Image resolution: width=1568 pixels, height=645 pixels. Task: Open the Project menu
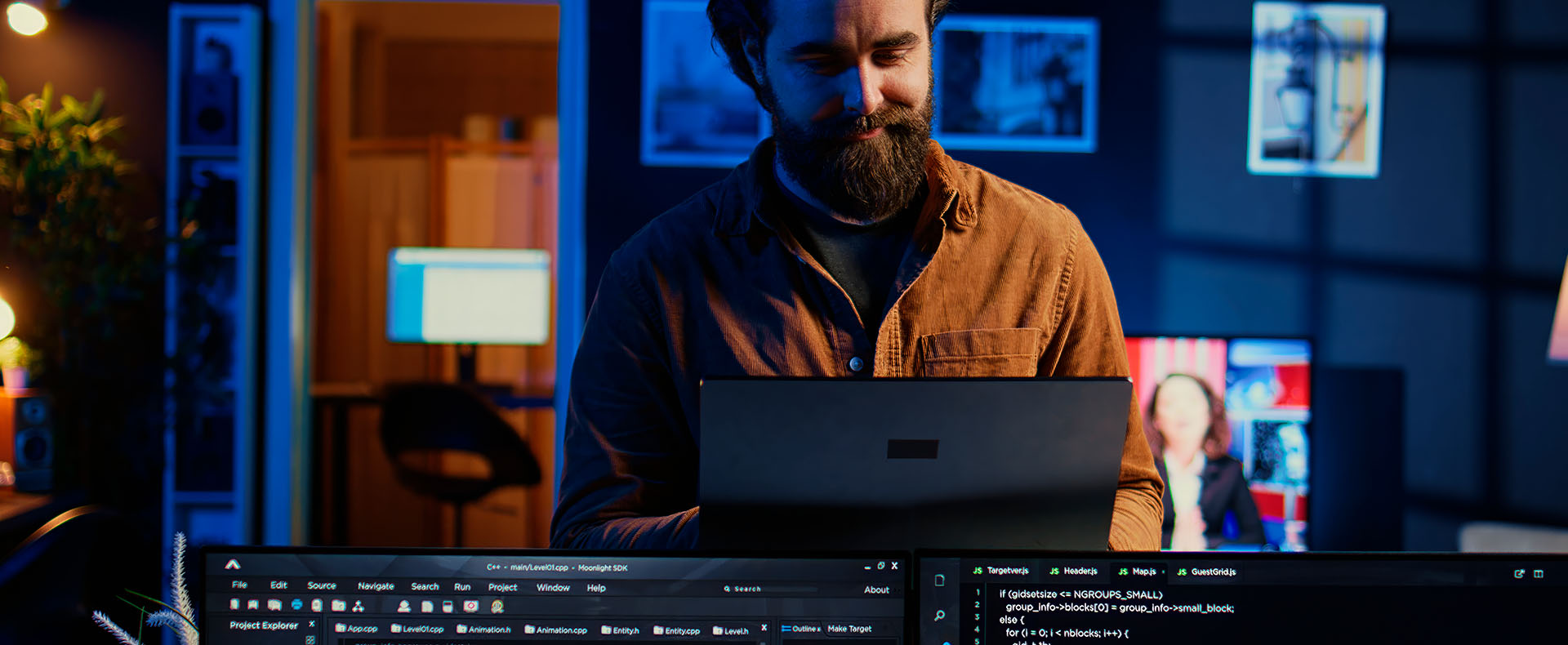502,587
